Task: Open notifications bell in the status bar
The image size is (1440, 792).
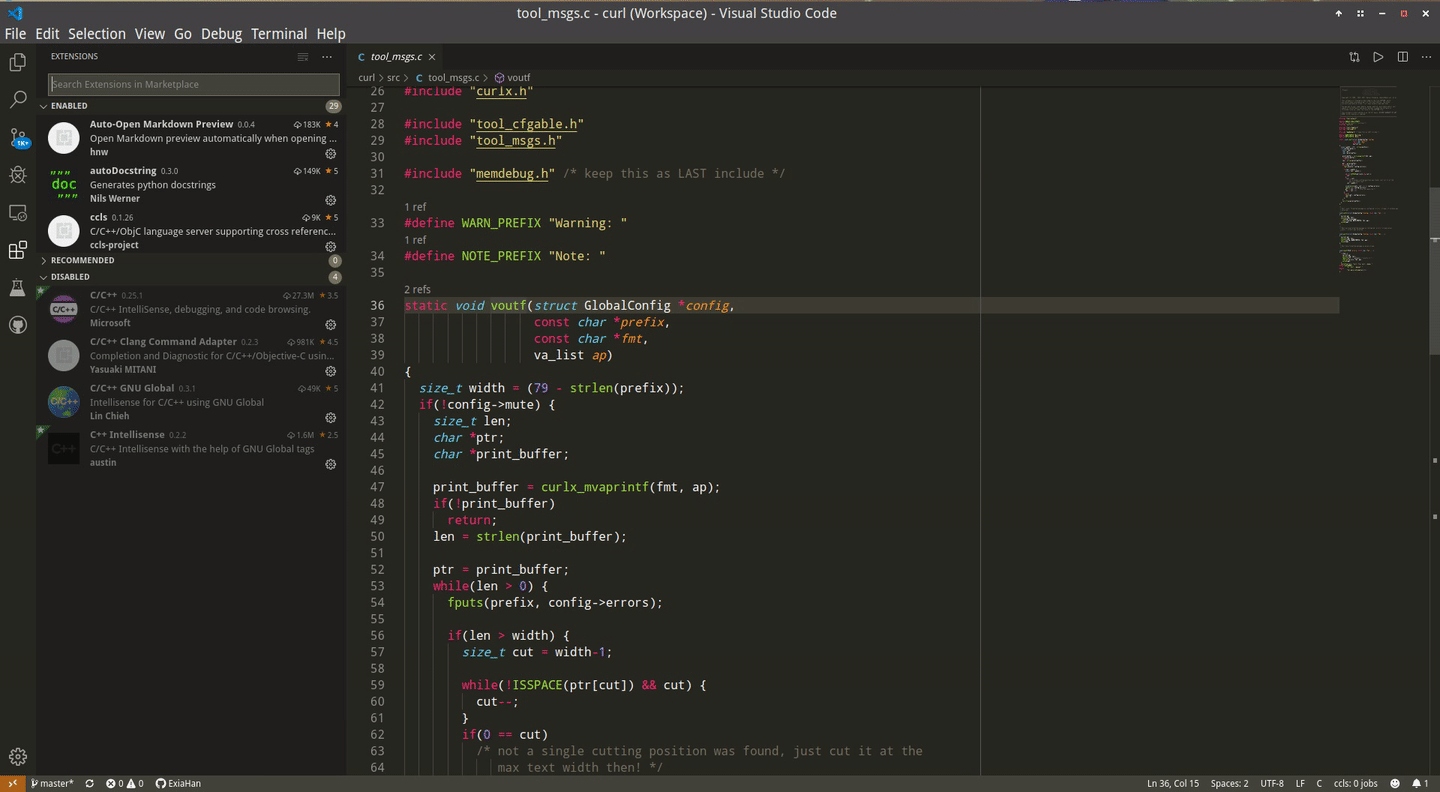Action: click(x=1417, y=783)
